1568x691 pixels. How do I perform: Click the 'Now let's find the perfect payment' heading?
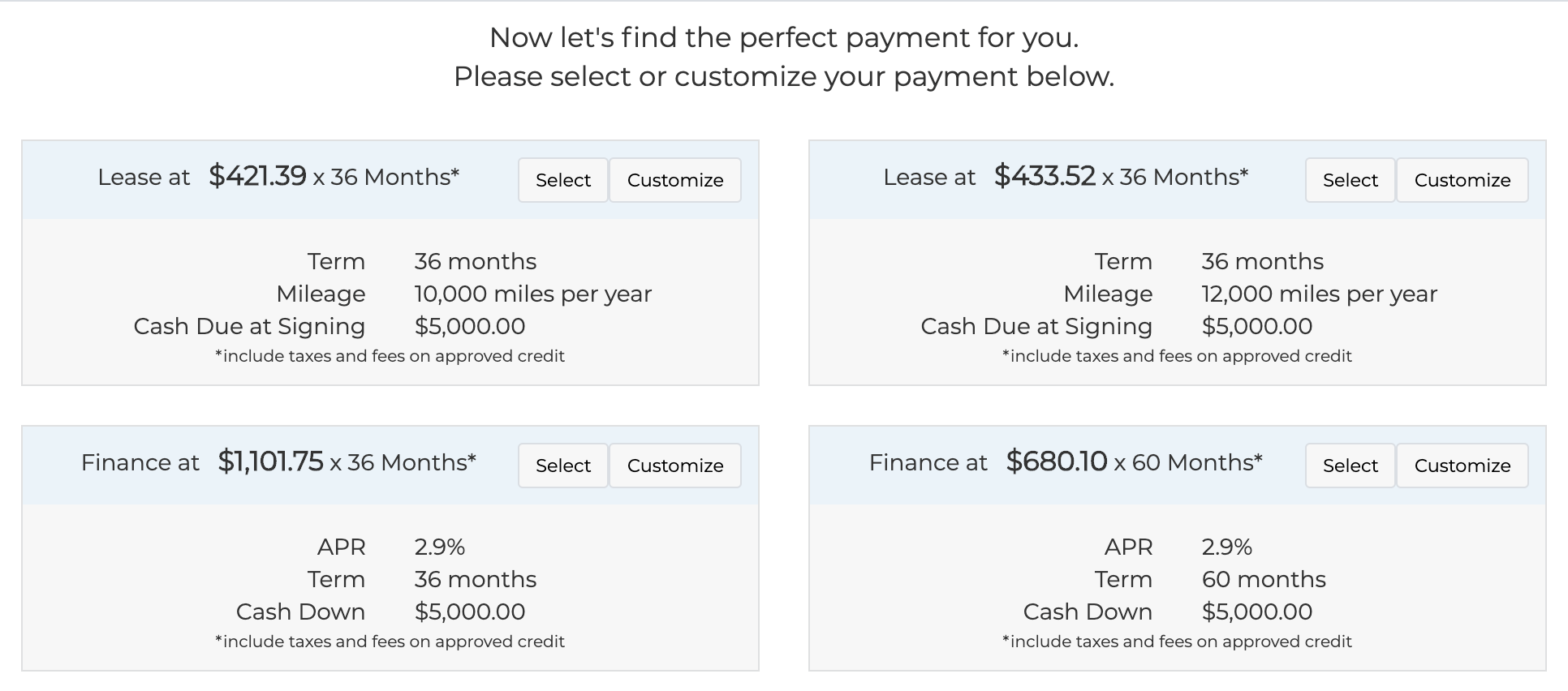784,37
